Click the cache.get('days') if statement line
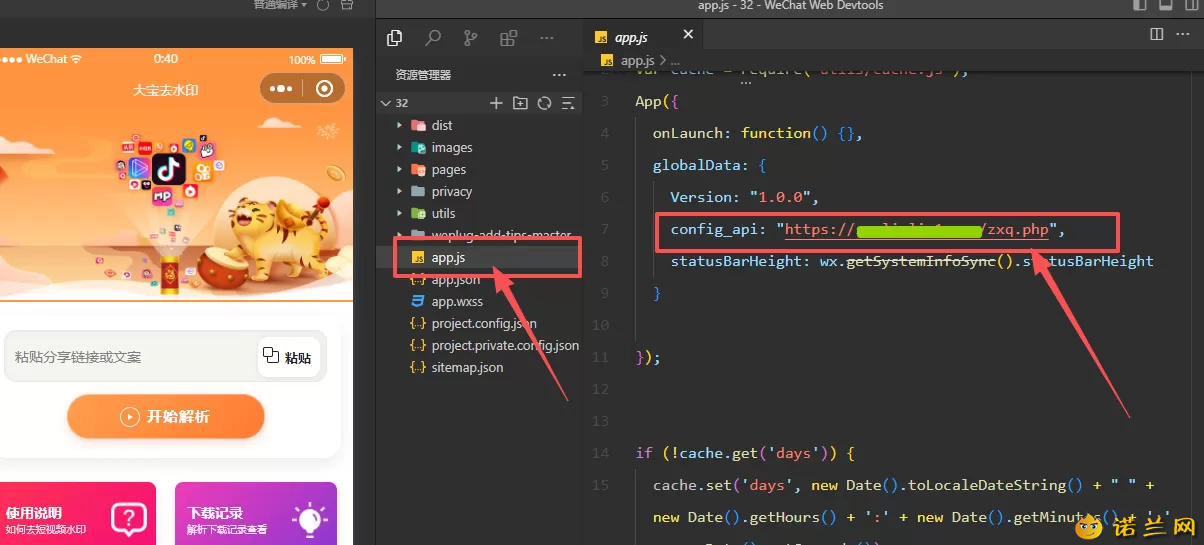 (745, 453)
